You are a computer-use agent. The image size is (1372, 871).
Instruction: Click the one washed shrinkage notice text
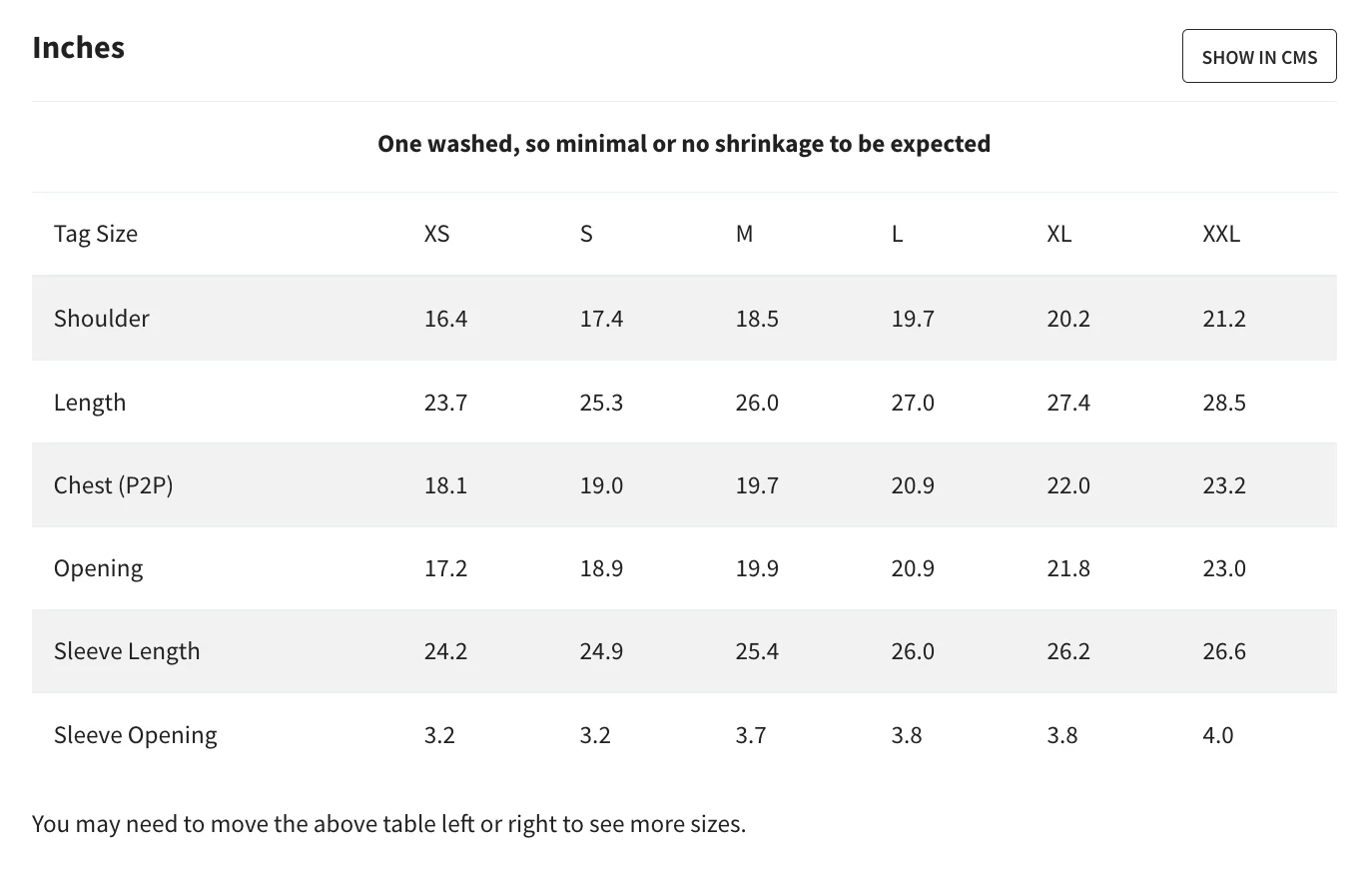[684, 144]
